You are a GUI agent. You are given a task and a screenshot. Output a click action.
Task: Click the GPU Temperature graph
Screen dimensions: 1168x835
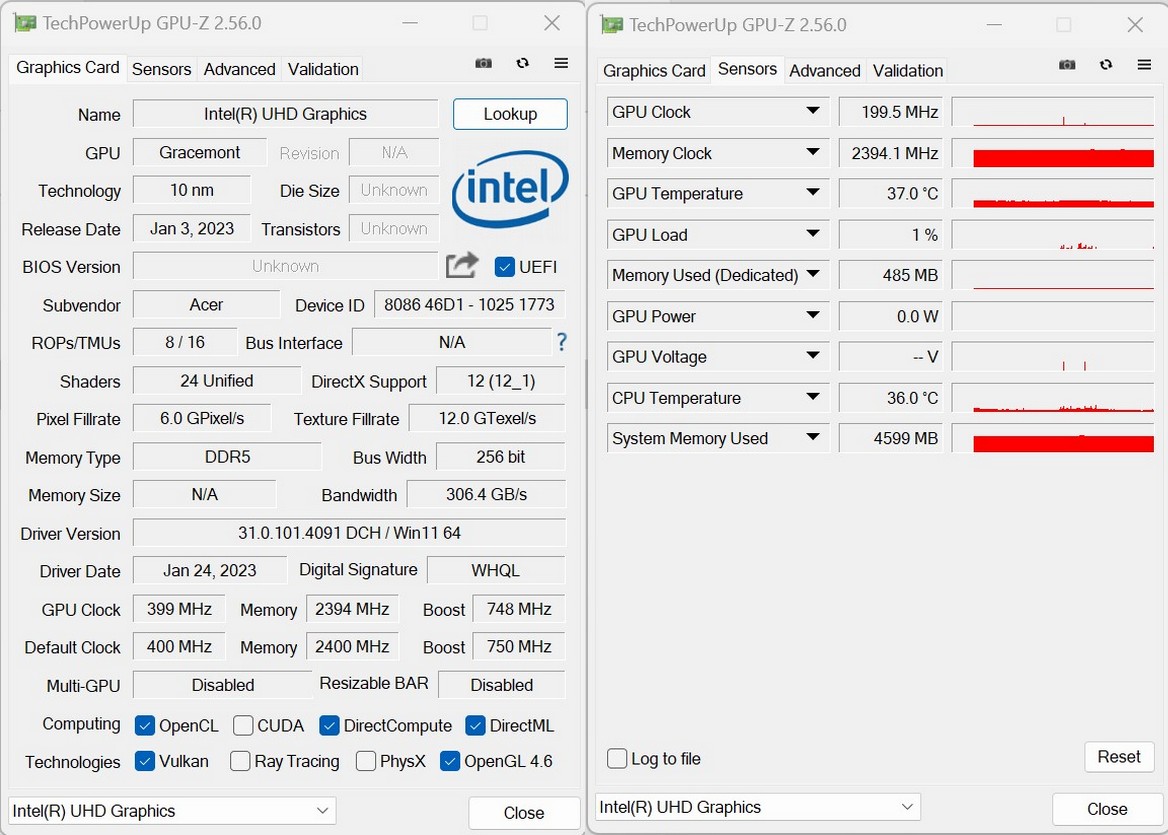point(1053,193)
